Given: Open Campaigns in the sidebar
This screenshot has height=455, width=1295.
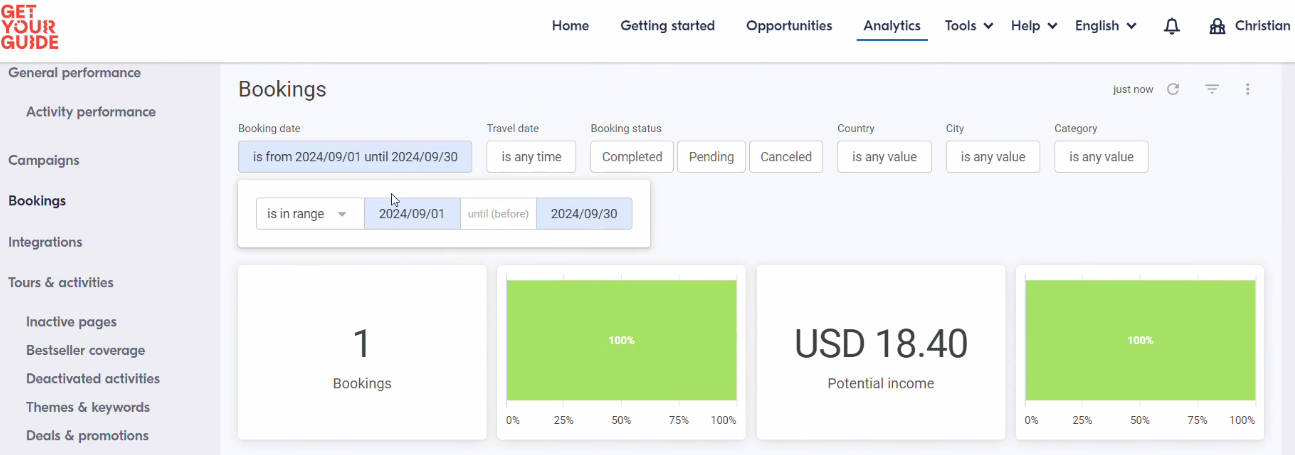Looking at the screenshot, I should click(x=44, y=160).
